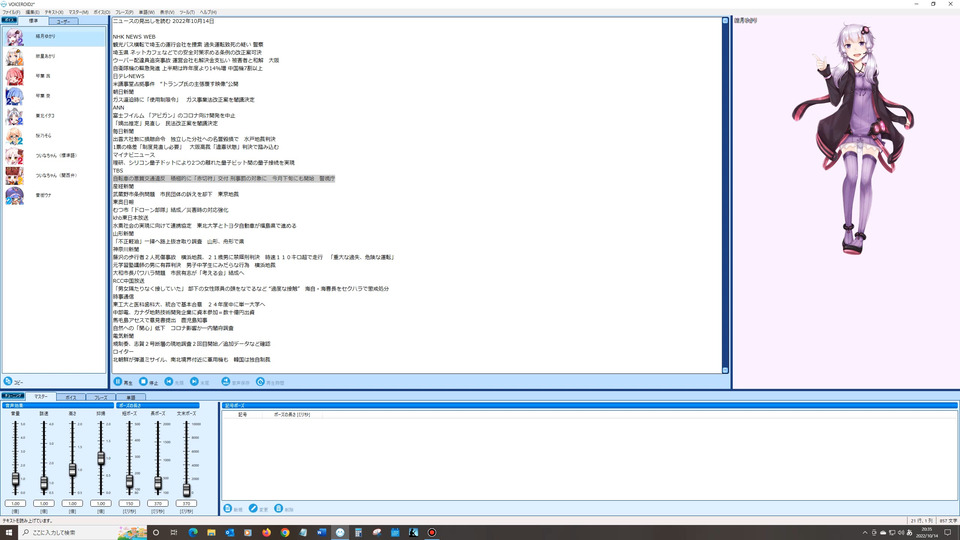Screen dimensions: 960x540
Task: Select the 東北イタコ voice avatar
Action: point(14,116)
